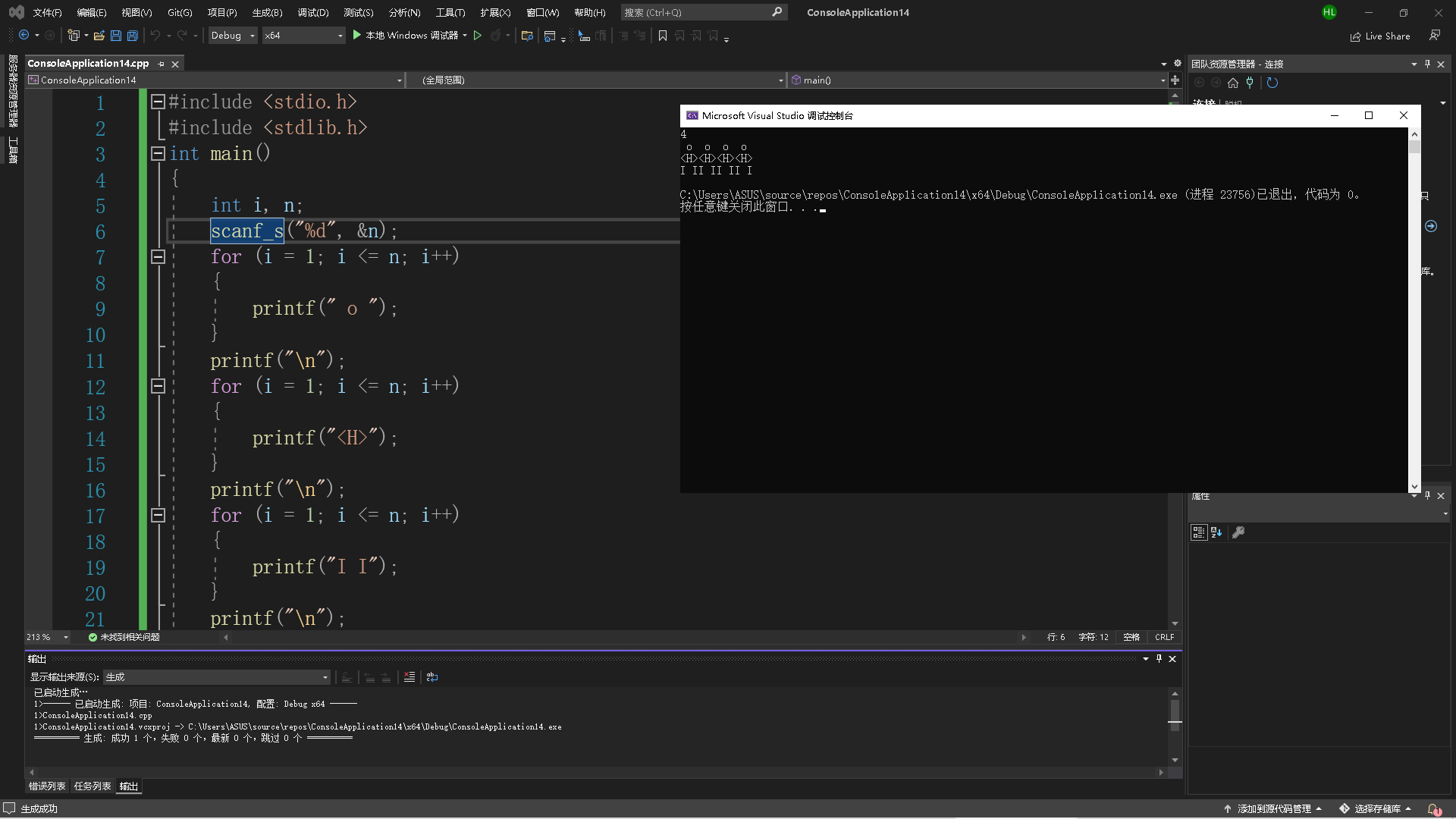
Task: Open the Team Explorer home icon
Action: click(1233, 83)
